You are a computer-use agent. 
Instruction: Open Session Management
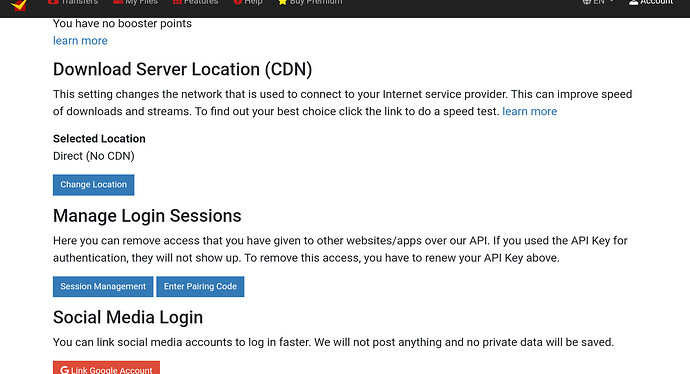pos(103,286)
